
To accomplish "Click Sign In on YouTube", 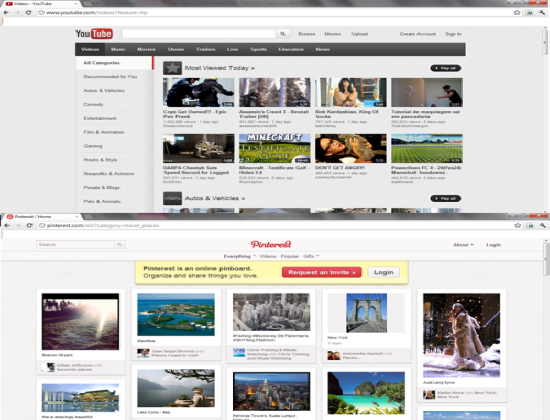I will [453, 34].
